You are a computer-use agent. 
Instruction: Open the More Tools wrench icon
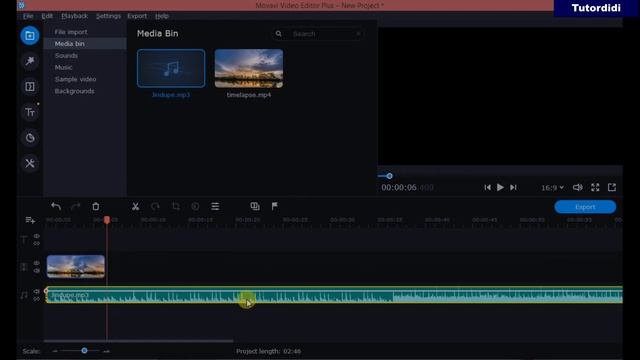click(x=30, y=164)
